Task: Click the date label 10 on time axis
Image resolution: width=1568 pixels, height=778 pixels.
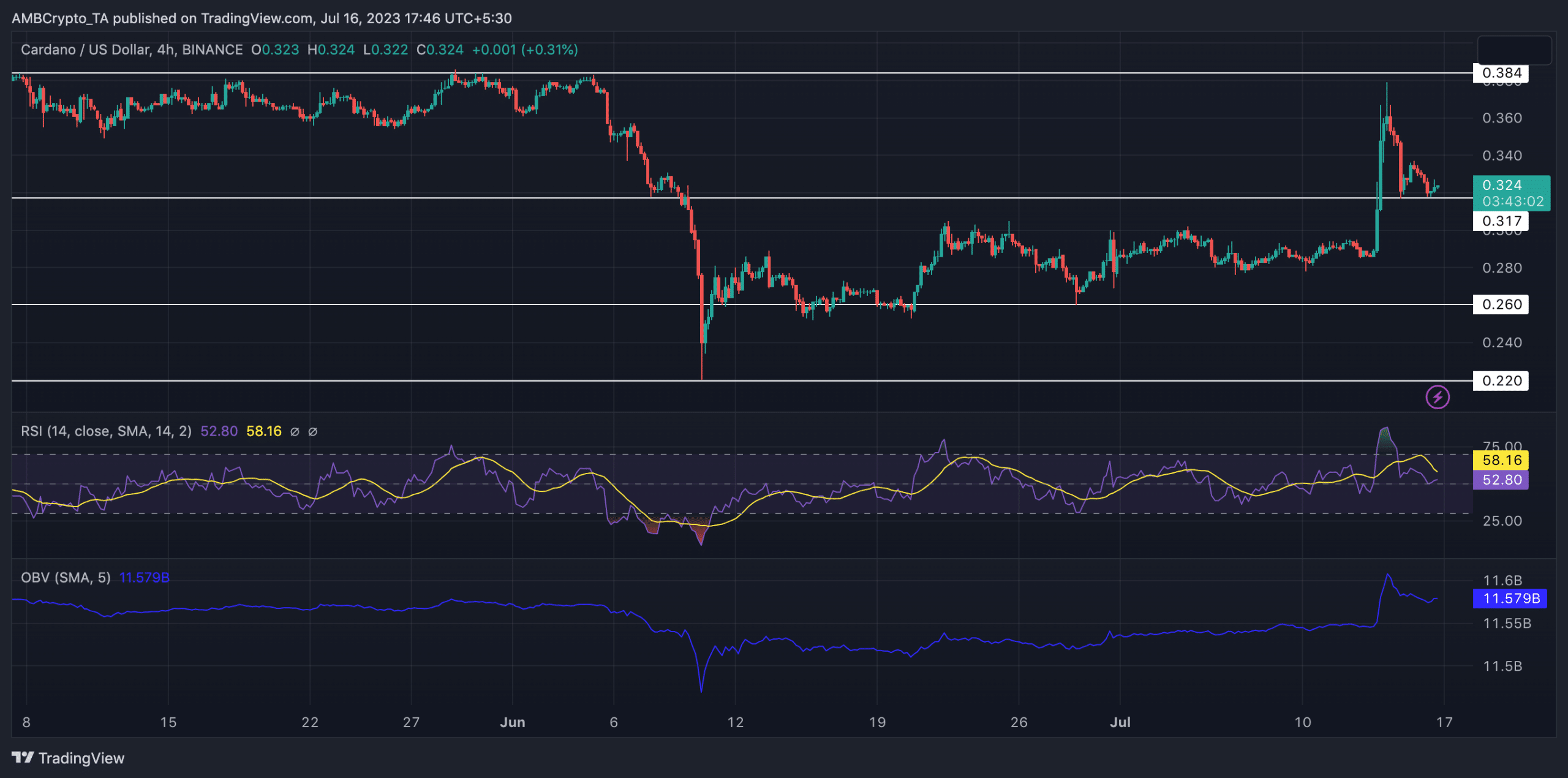Action: (x=1302, y=722)
